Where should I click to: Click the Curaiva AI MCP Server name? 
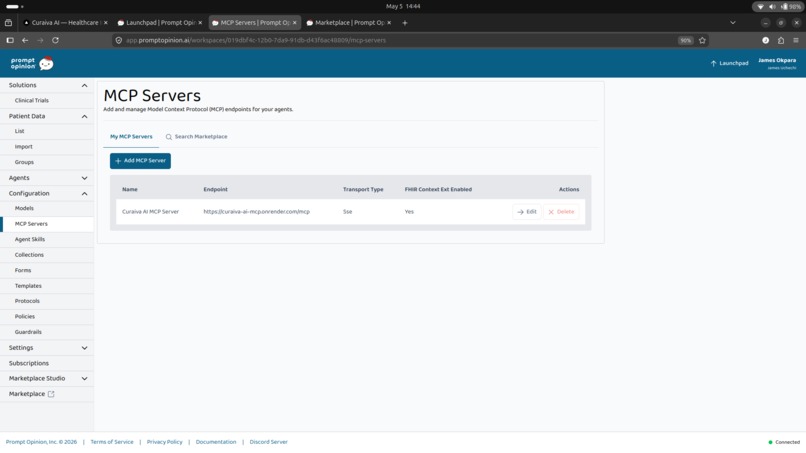(150, 212)
